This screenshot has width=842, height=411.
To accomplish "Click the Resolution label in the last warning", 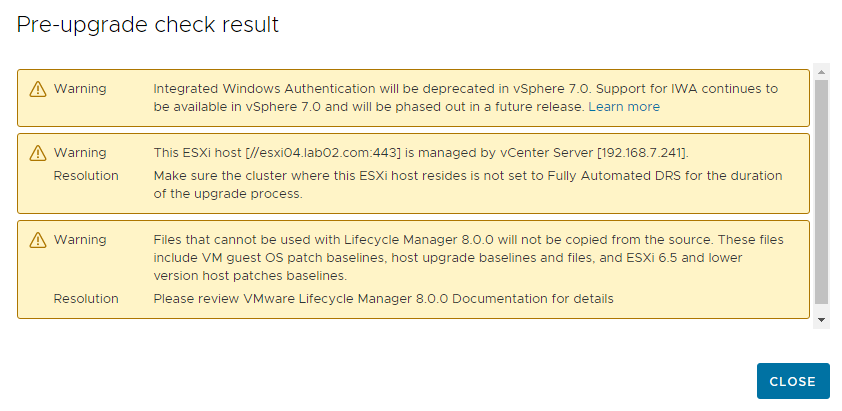I will 86,299.
